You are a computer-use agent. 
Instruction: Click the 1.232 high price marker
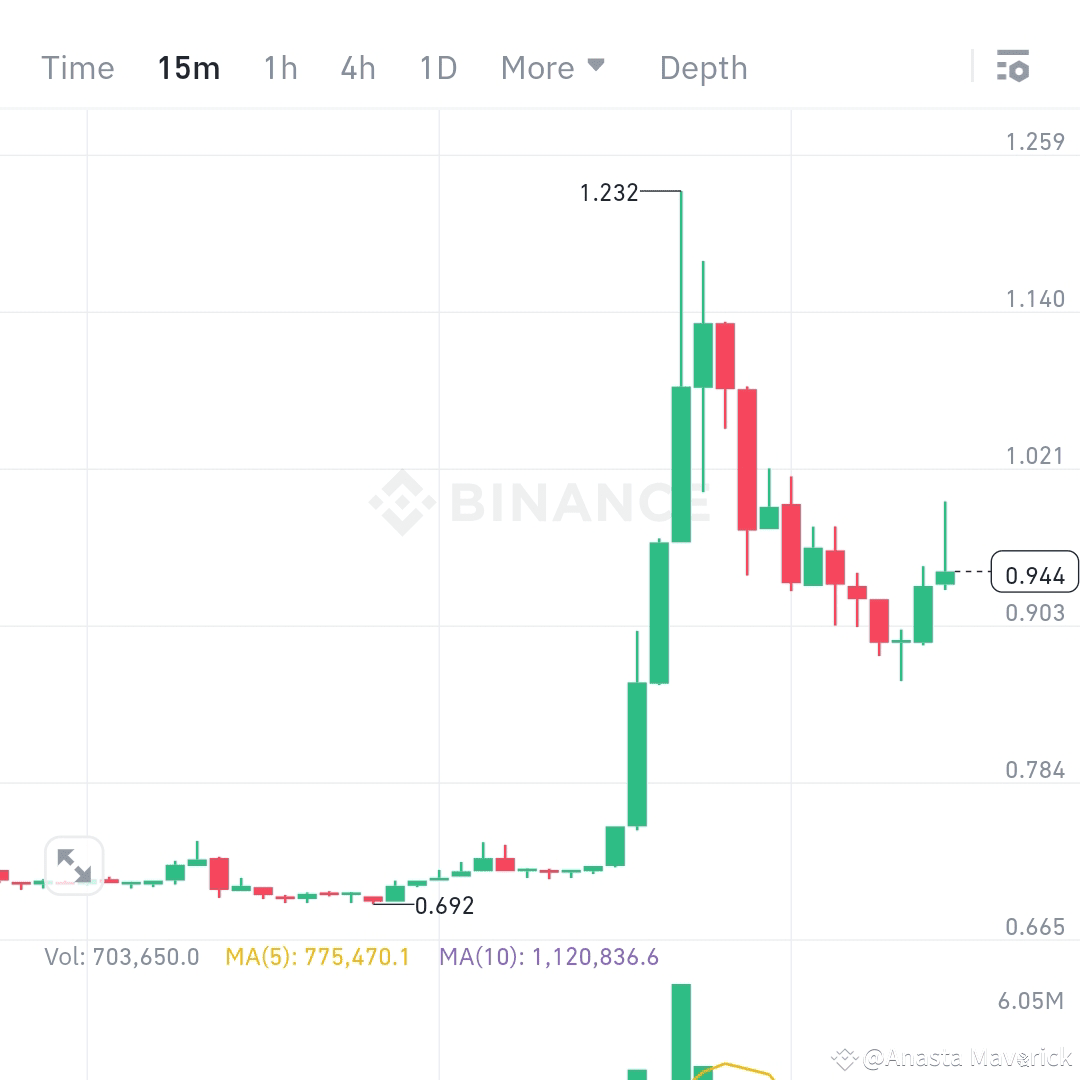coord(609,193)
